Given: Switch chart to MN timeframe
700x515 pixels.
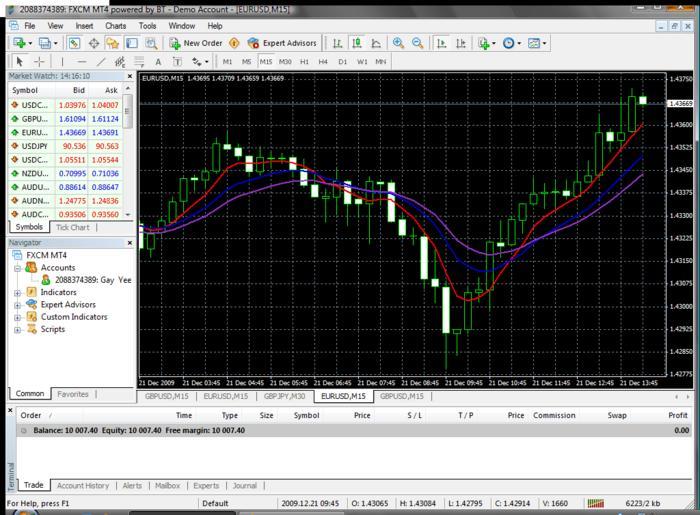Looking at the screenshot, I should point(381,62).
